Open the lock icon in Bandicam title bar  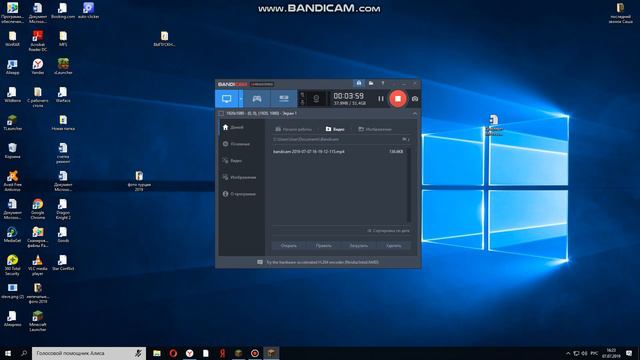(359, 83)
